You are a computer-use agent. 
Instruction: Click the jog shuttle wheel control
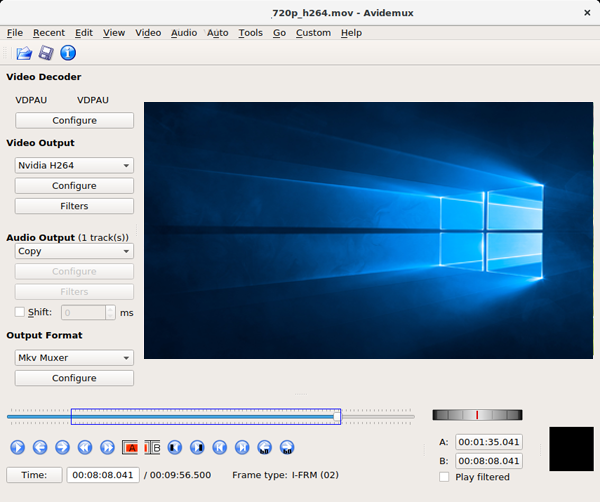(x=477, y=415)
